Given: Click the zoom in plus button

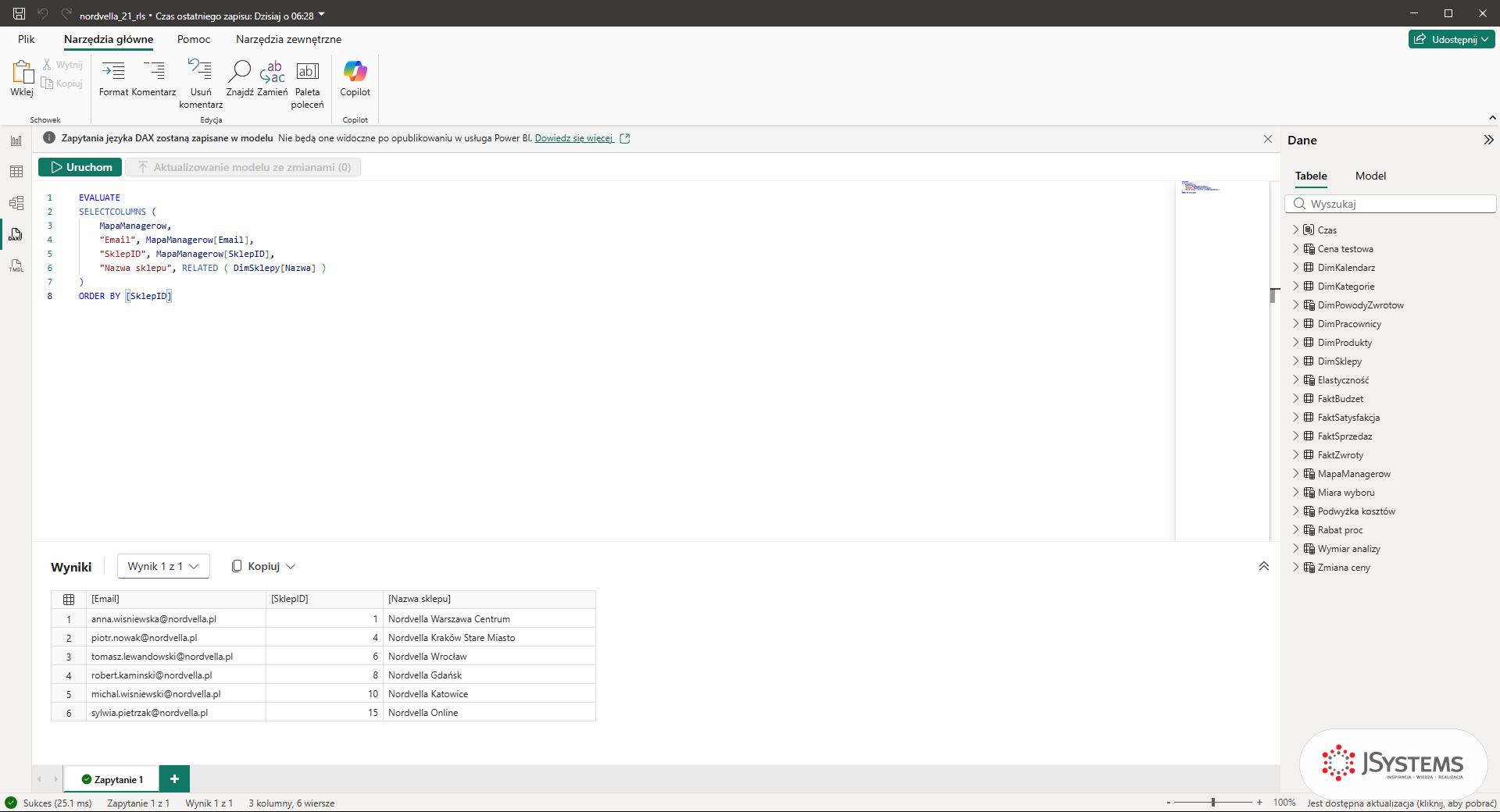Looking at the screenshot, I should click(x=1259, y=803).
